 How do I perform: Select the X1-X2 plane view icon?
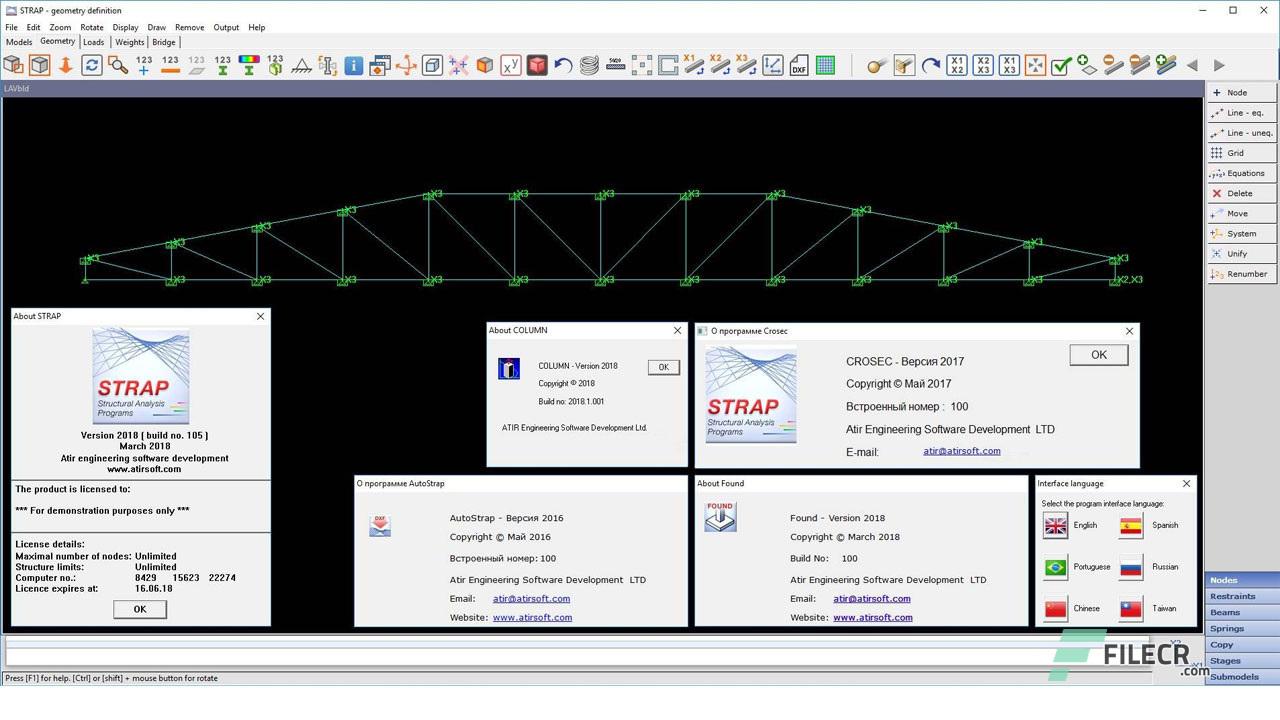click(957, 65)
